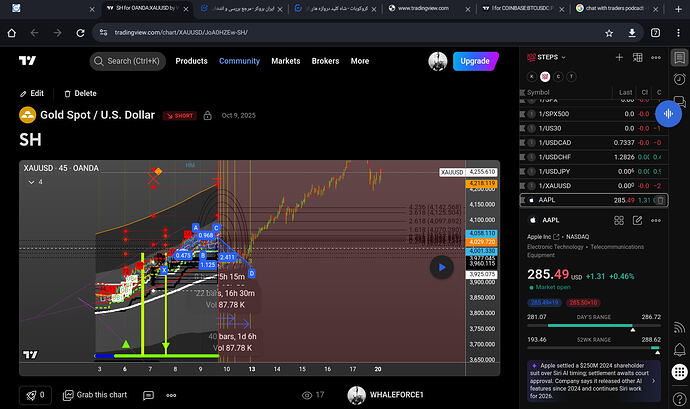Image resolution: width=690 pixels, height=409 pixels.
Task: Select the 1/US30 watchlist row
Action: tap(593, 128)
